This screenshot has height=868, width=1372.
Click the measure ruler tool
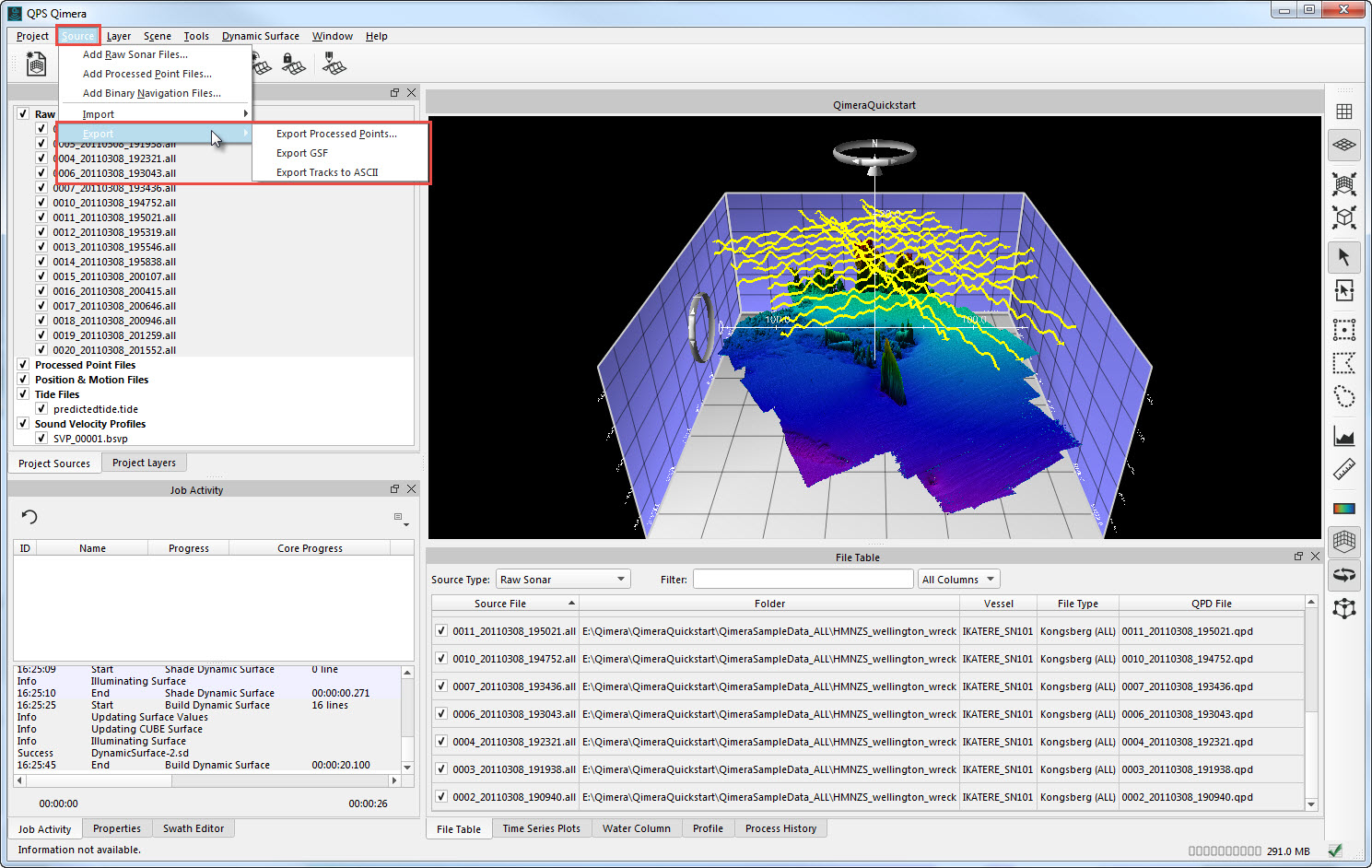1343,470
